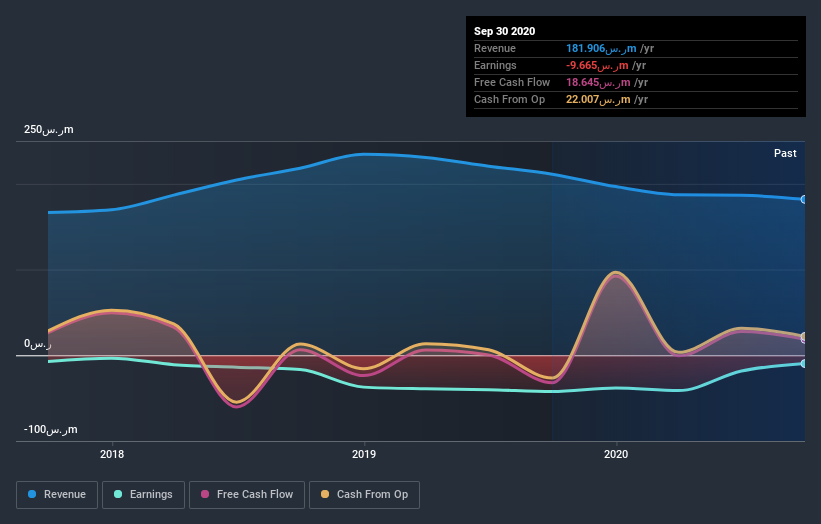Click the teal Earnings endpoint marker
The image size is (821, 524).
(x=804, y=363)
